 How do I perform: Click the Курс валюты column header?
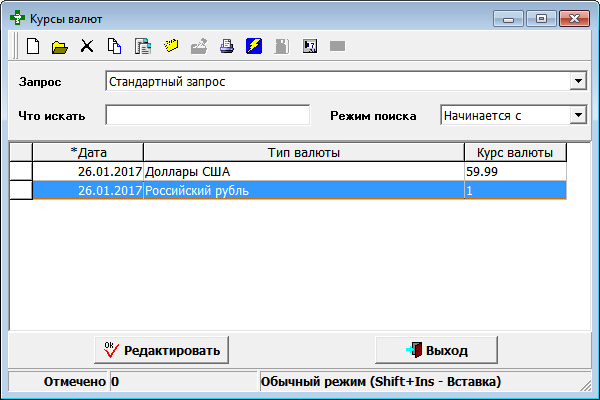coord(515,152)
